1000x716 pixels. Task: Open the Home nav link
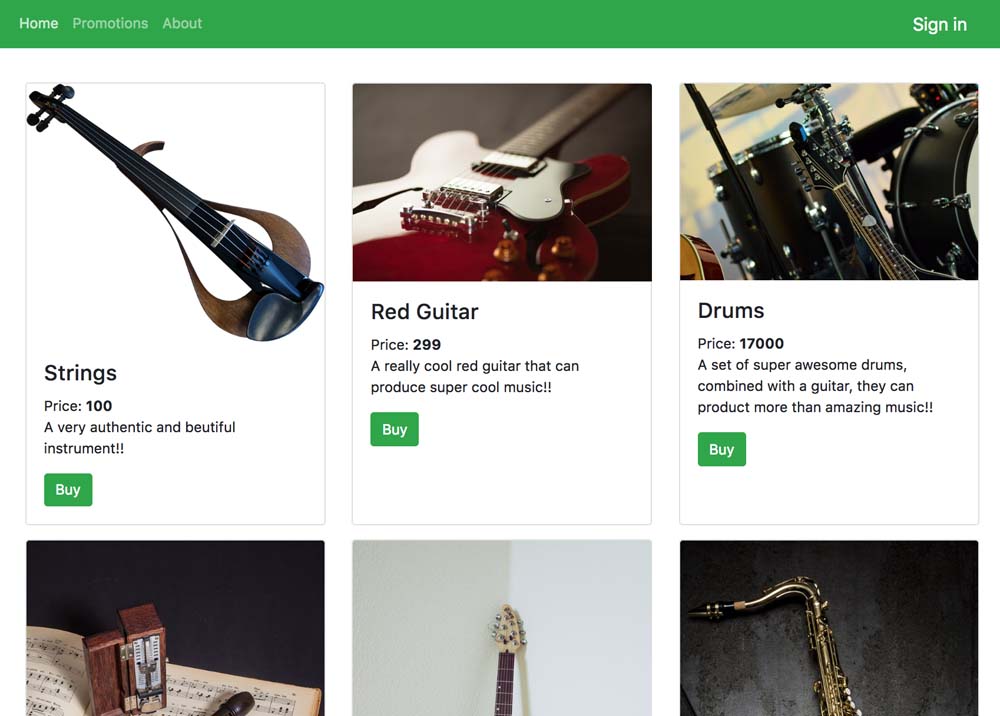[38, 24]
